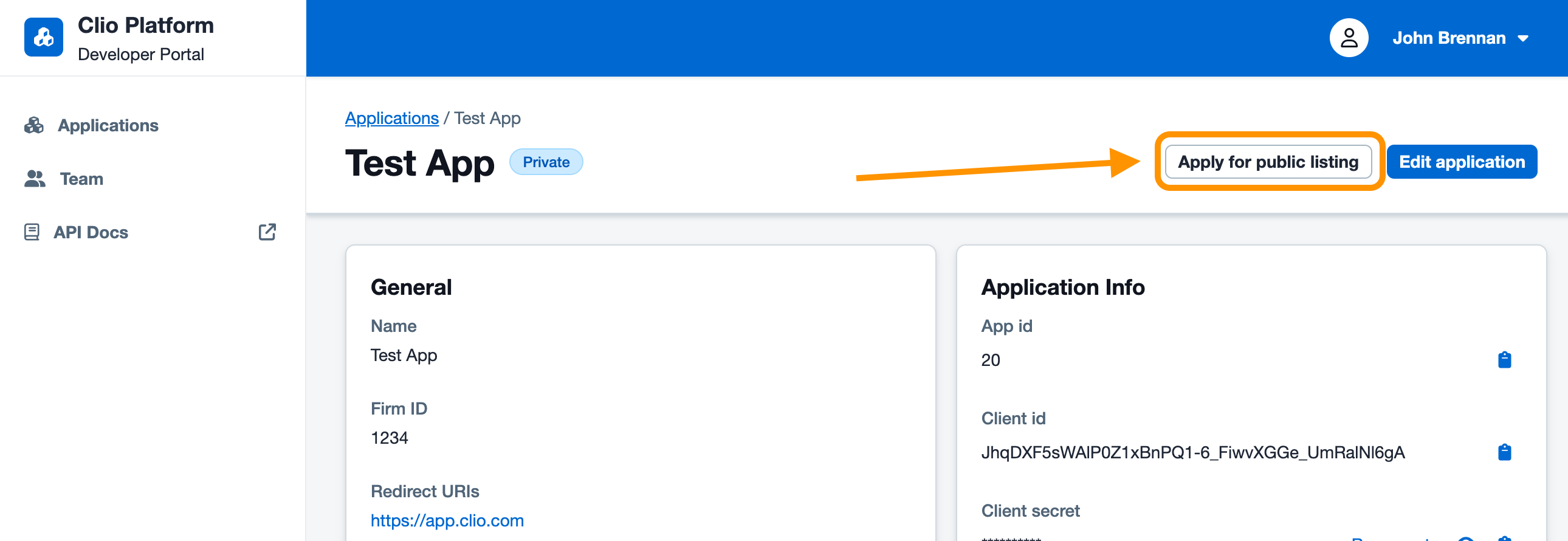Click the user avatar icon
This screenshot has height=541, width=1568.
point(1348,38)
